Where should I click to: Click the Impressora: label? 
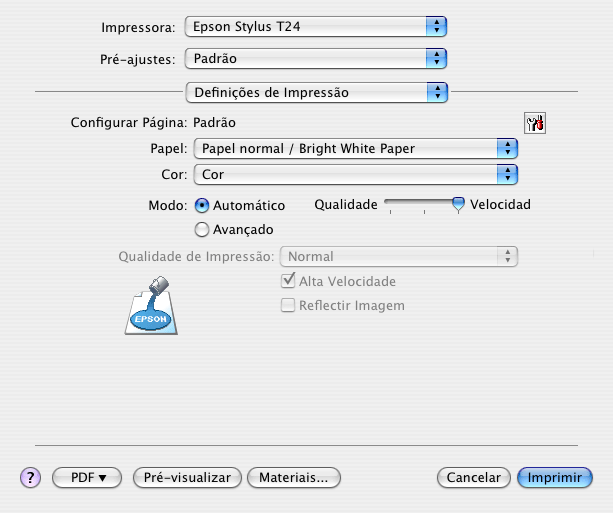138,27
